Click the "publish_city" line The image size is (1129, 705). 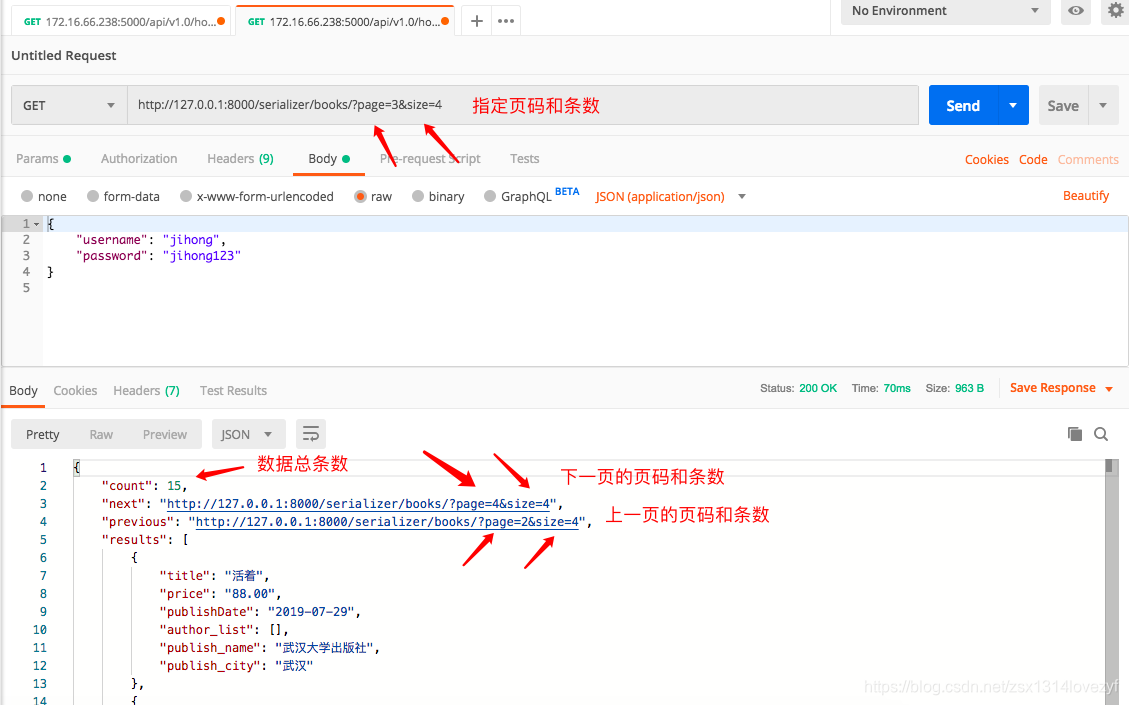tap(235, 666)
